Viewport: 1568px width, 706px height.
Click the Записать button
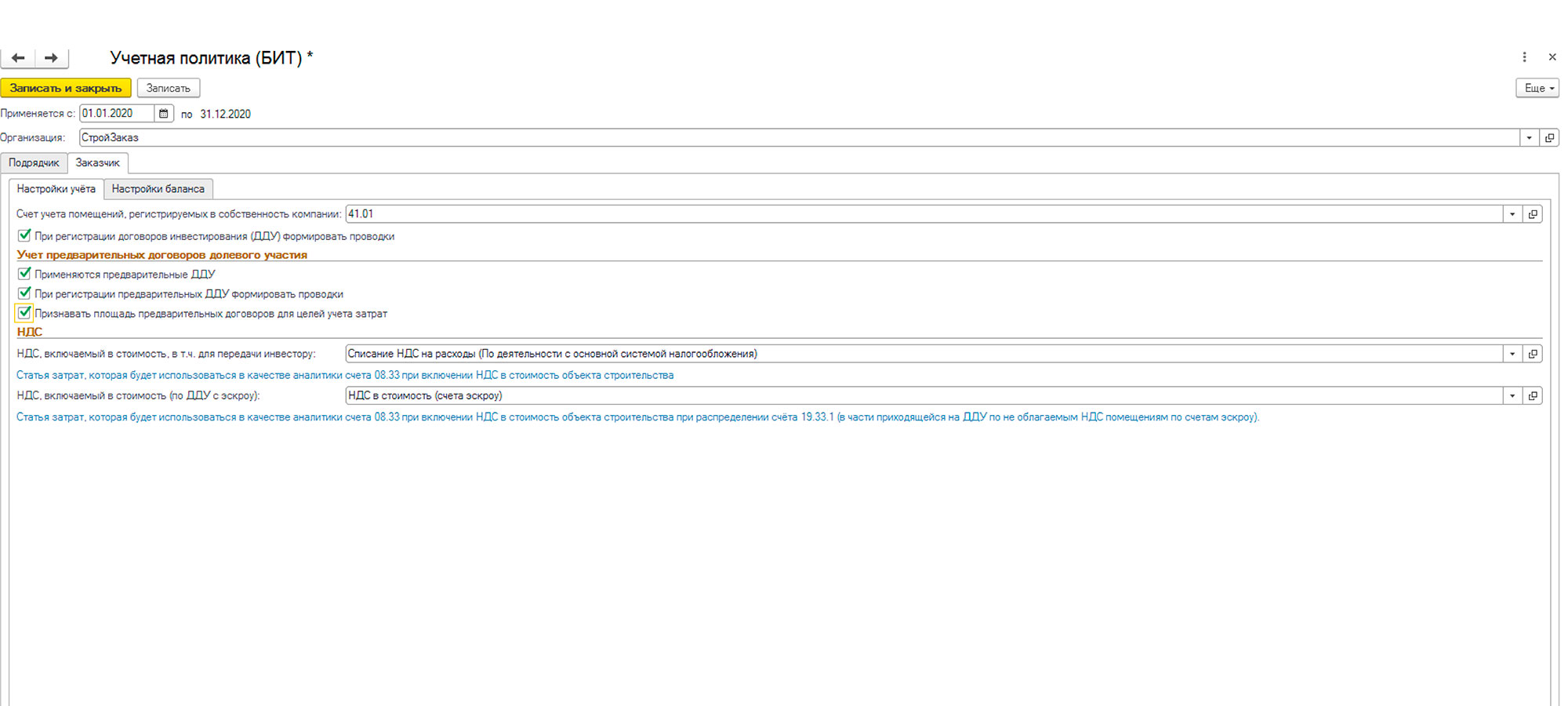tap(169, 88)
